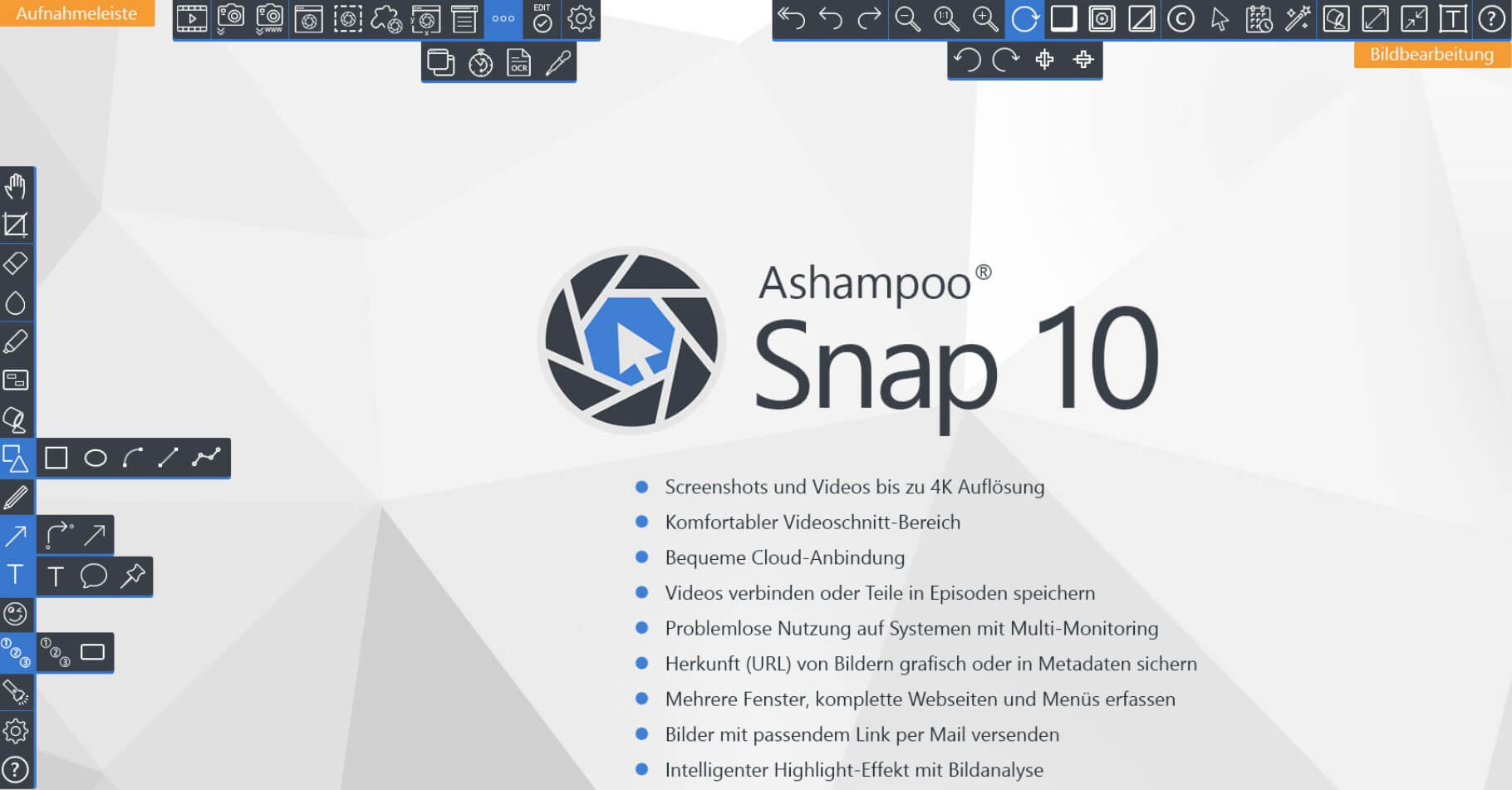The width and height of the screenshot is (1512, 790).
Task: Select the multiple windows capture icon
Action: [x=441, y=62]
